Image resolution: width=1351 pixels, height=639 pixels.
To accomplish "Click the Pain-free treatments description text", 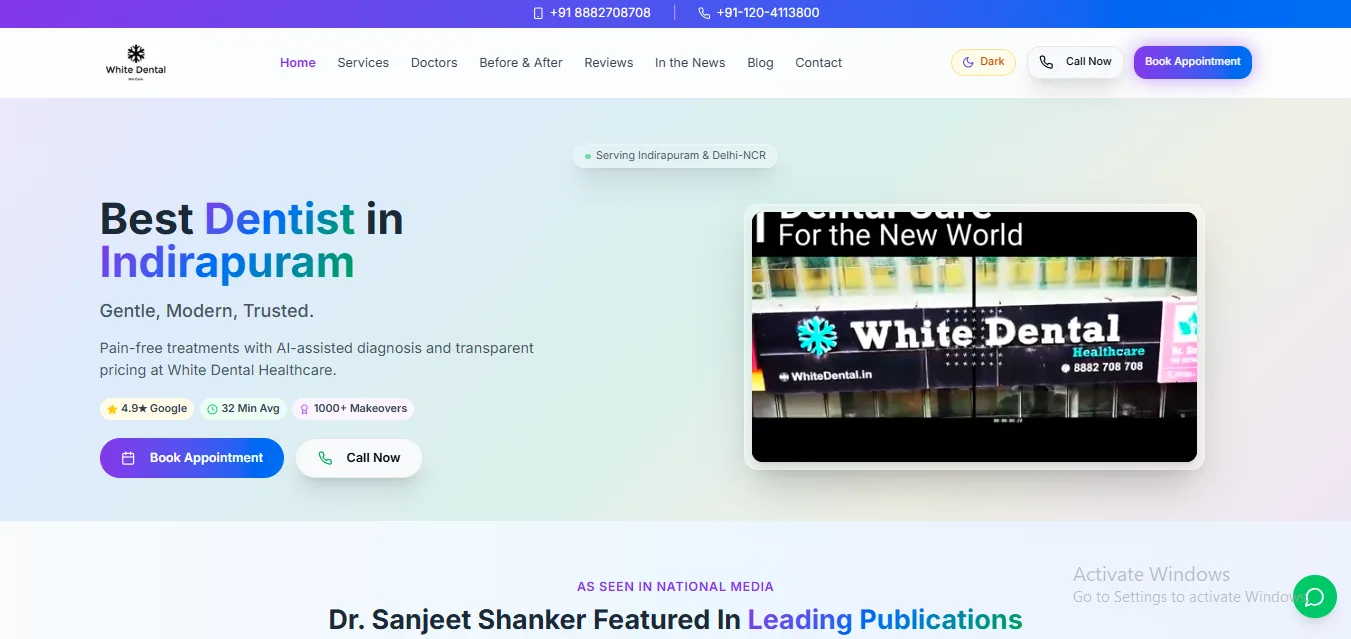I will (317, 359).
